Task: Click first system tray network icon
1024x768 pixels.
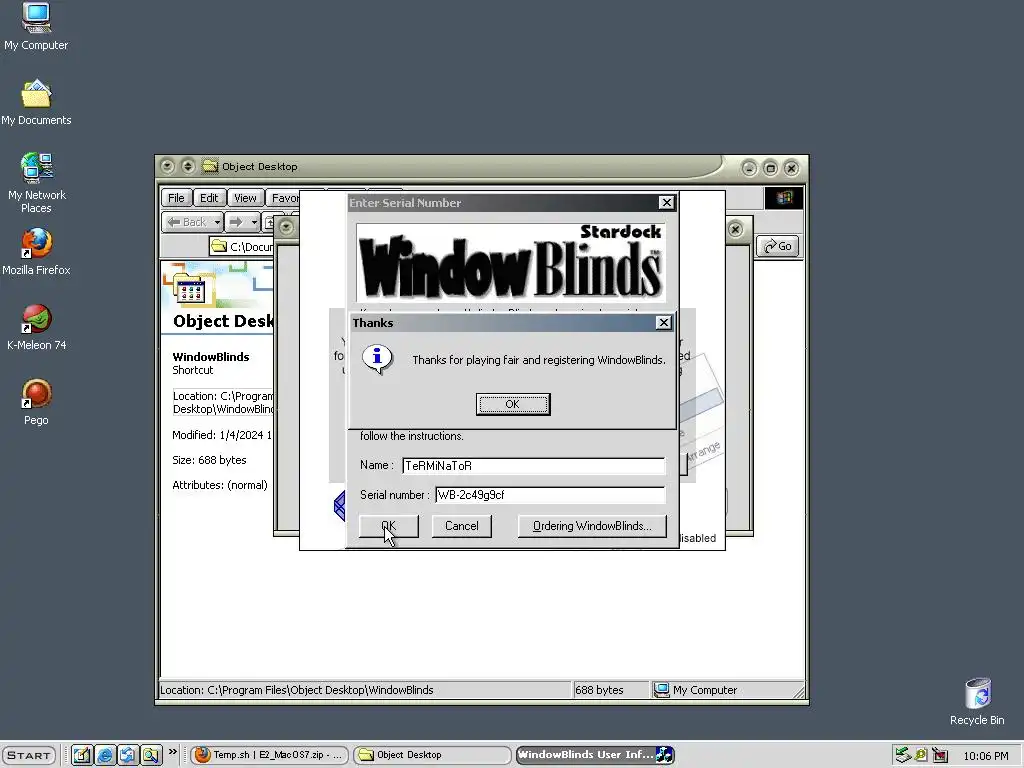Action: (x=903, y=755)
